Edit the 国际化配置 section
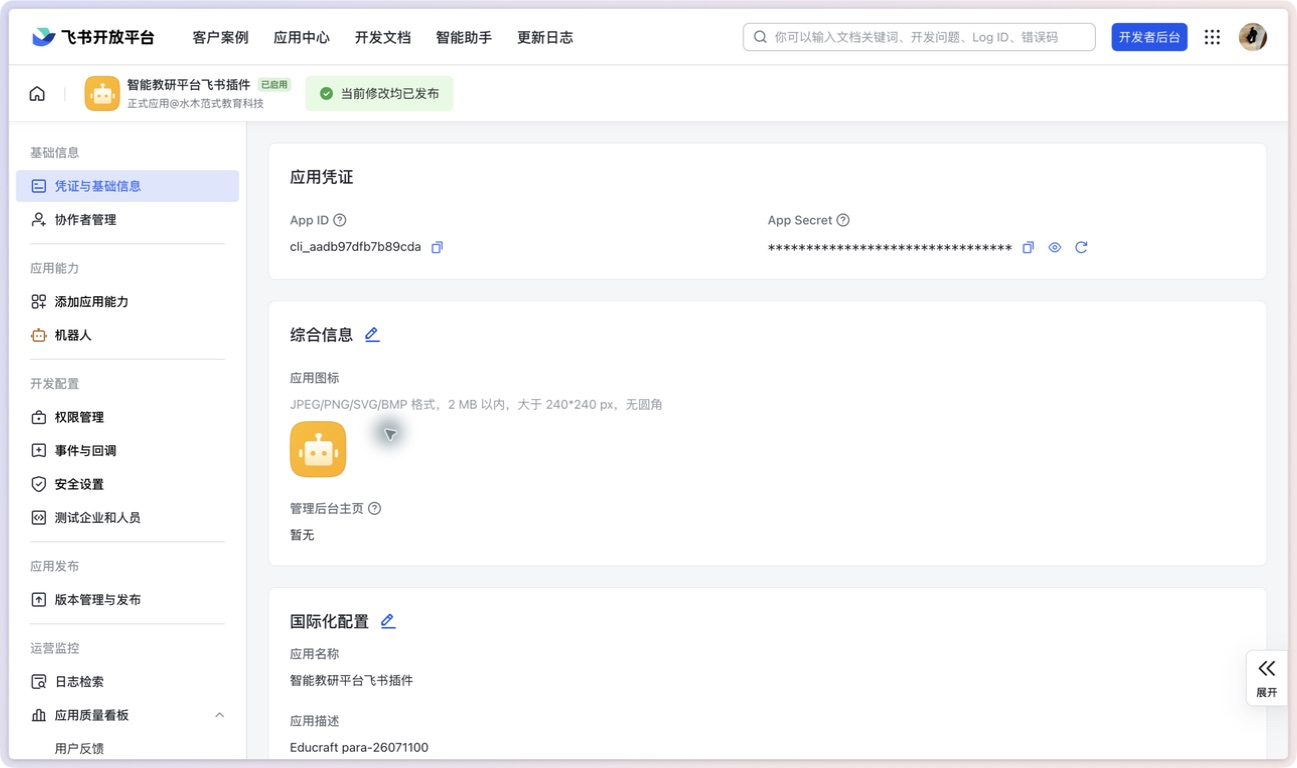1297x768 pixels. 388,621
